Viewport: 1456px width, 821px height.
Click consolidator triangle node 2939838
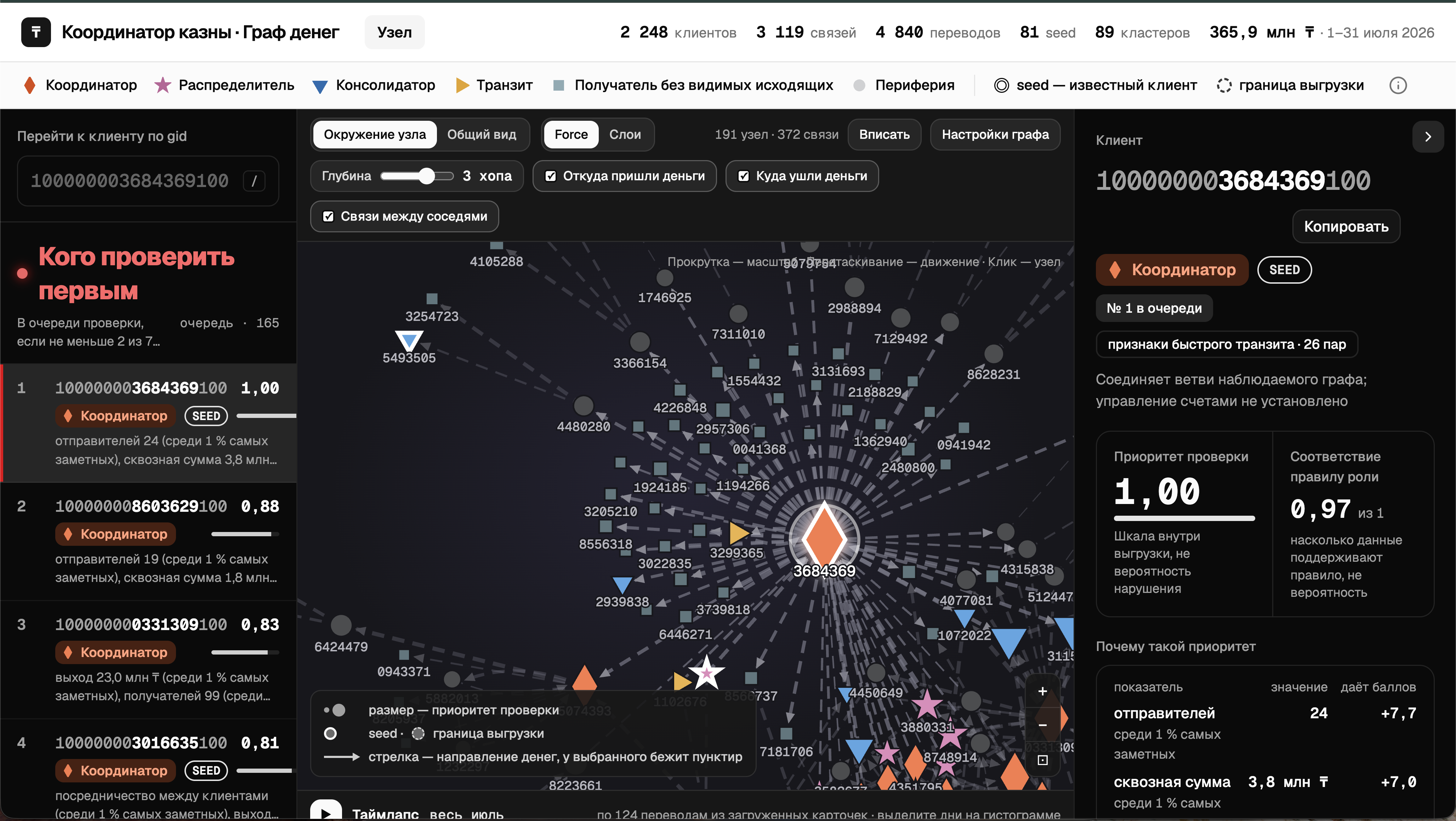(622, 585)
